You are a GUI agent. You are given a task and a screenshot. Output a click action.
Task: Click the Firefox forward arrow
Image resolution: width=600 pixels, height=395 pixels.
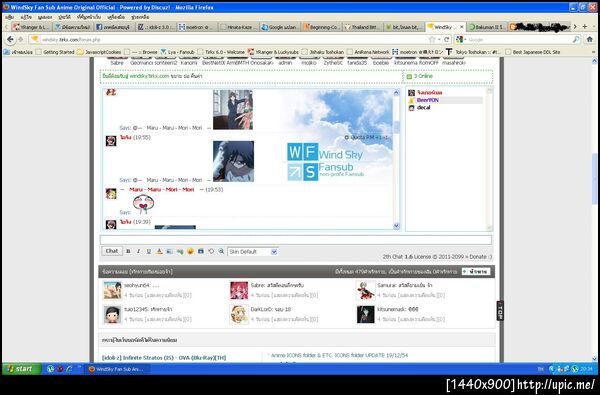21,39
